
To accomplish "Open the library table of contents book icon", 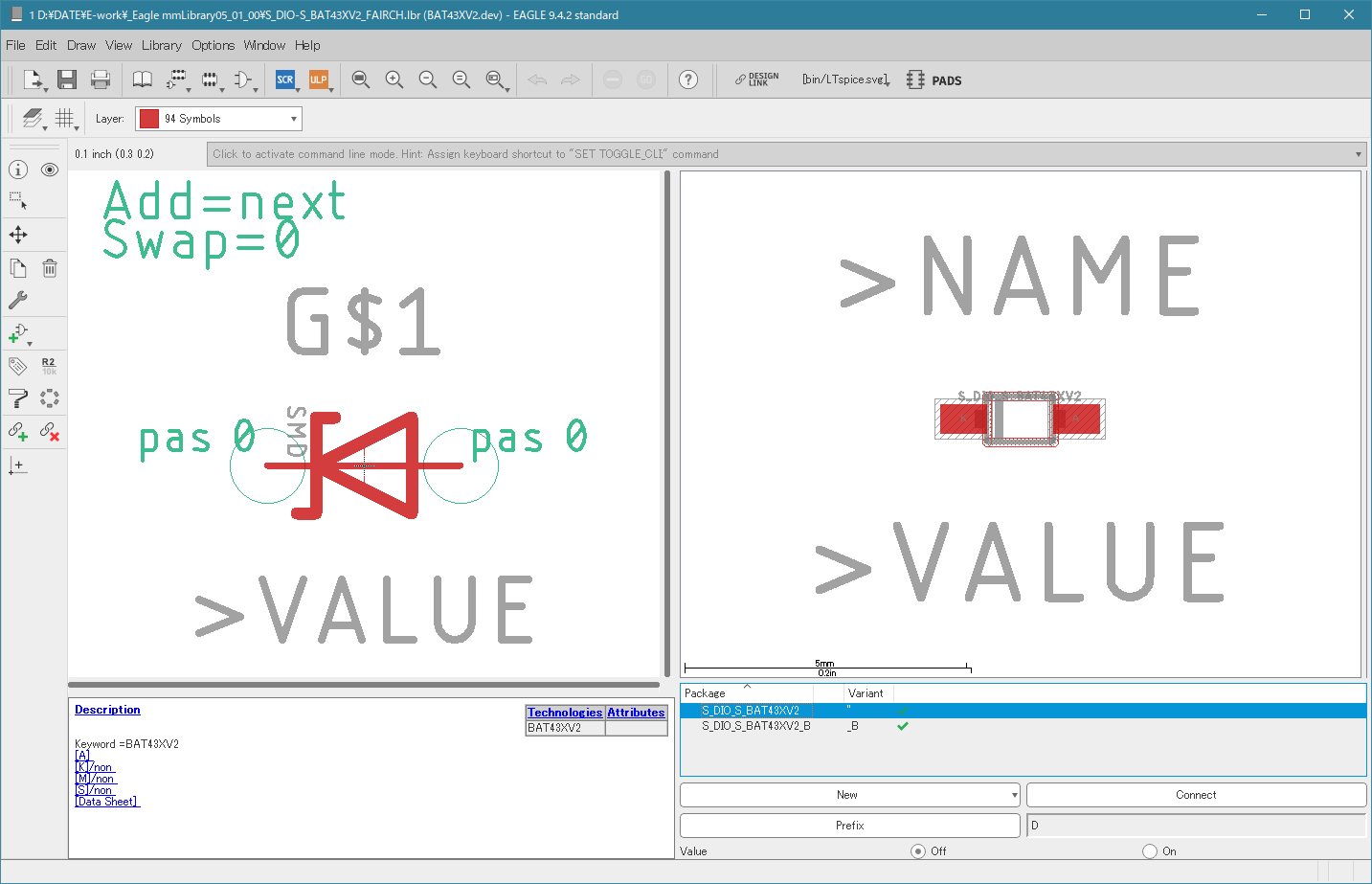I will 142,79.
